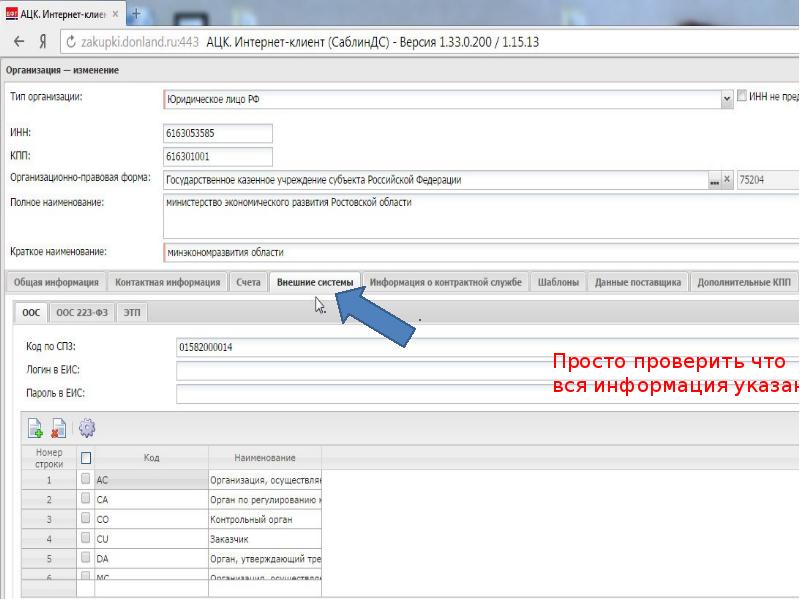Click the Пароль в ЕИС field

pos(487,393)
